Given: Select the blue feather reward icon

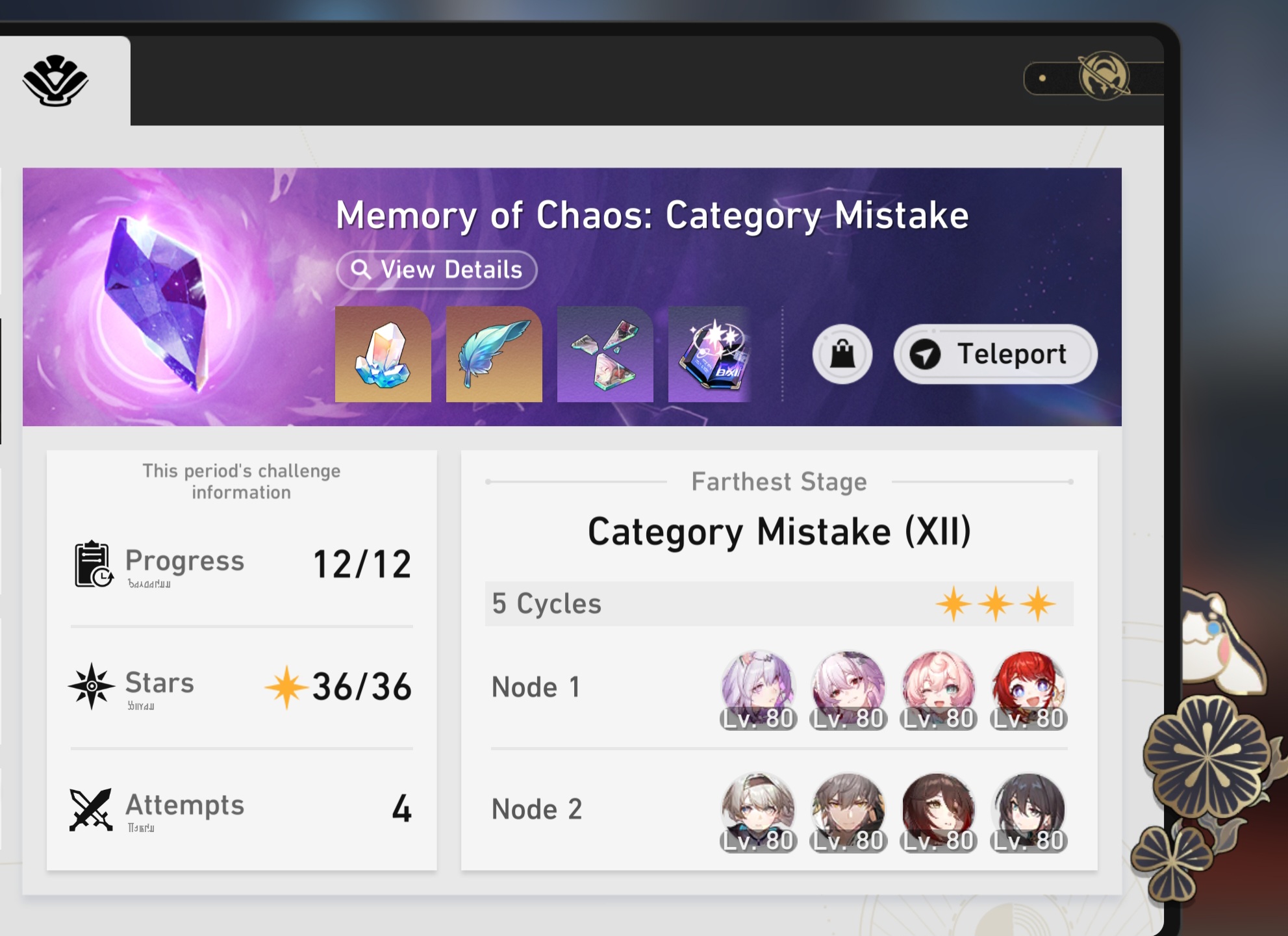Looking at the screenshot, I should [x=494, y=354].
